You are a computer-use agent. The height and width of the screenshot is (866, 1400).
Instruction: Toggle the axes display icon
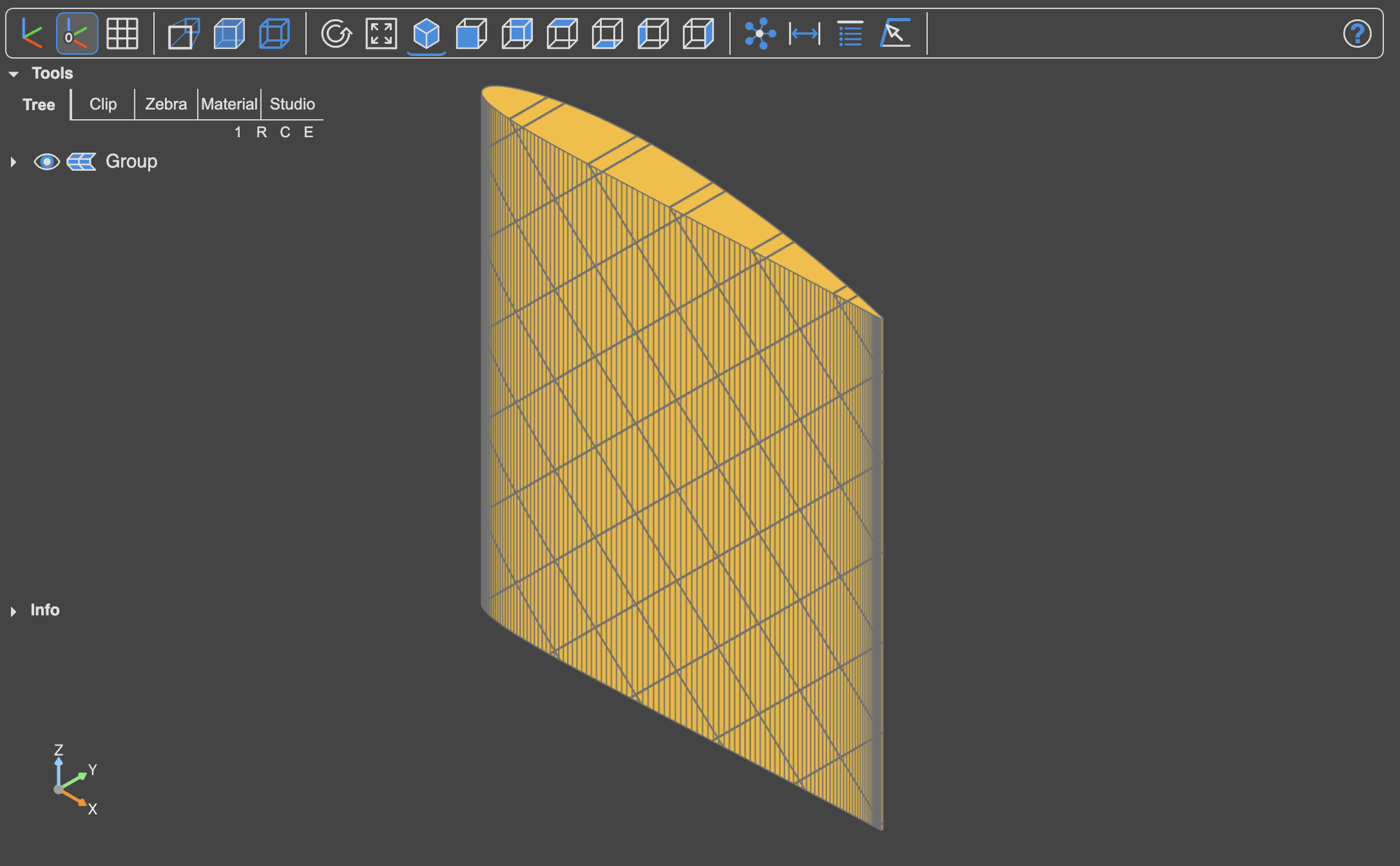tap(32, 34)
